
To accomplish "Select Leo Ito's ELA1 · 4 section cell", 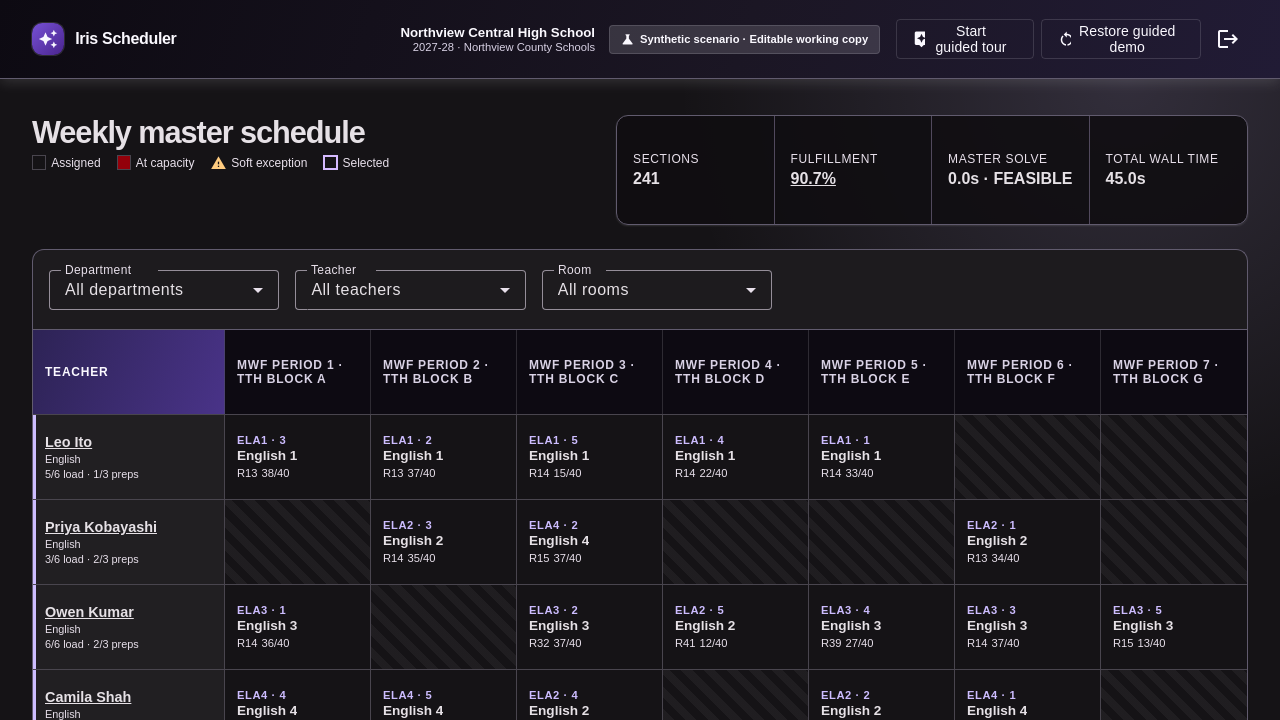I will pos(736,457).
